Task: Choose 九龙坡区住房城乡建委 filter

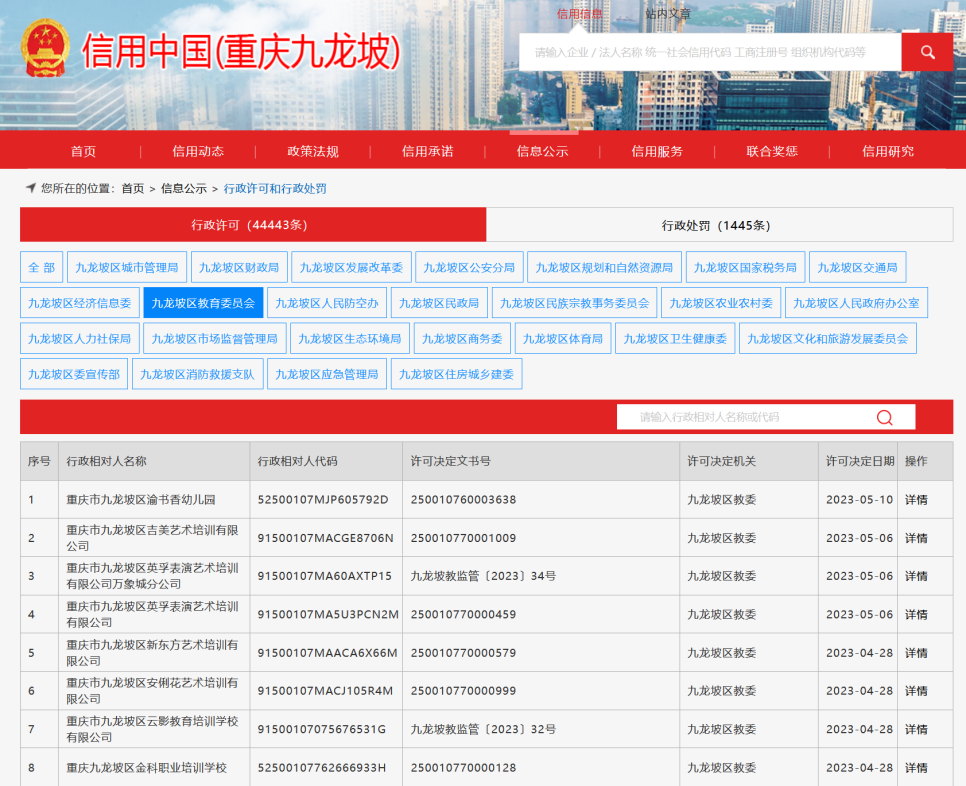Action: [456, 374]
